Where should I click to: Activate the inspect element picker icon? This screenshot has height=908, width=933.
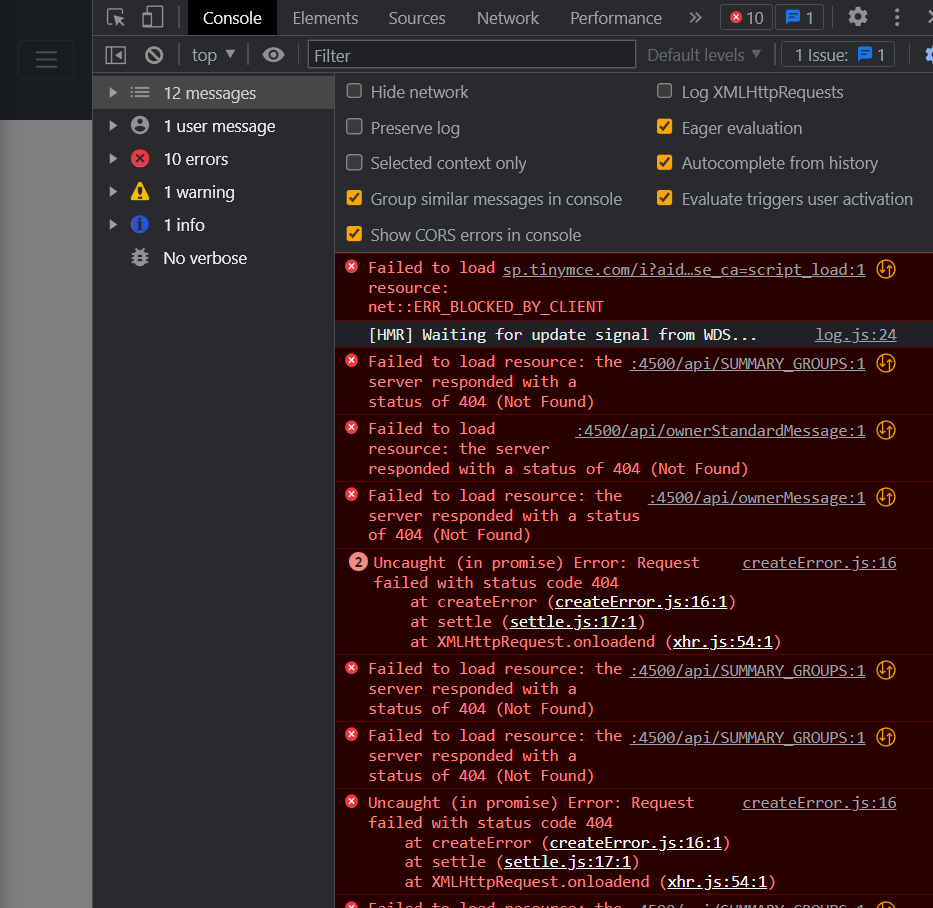tap(115, 17)
